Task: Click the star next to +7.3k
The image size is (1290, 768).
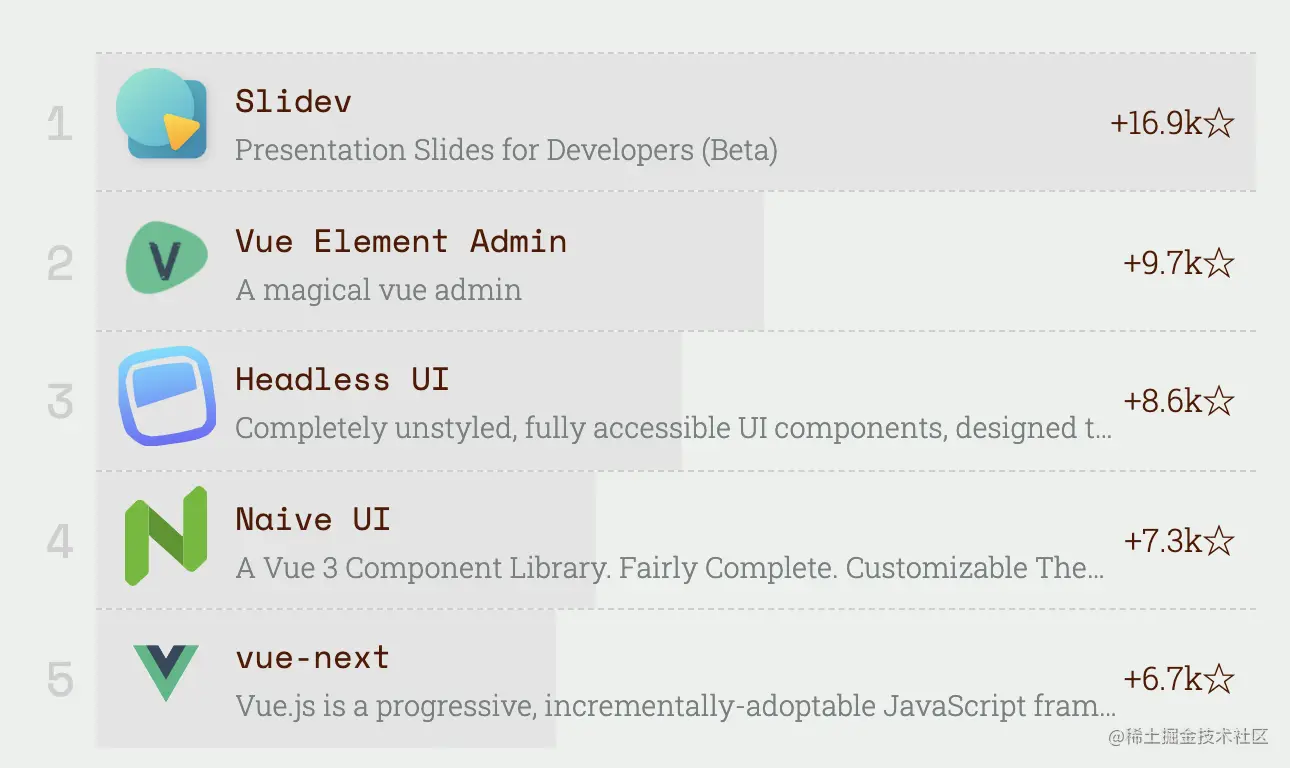Action: 1219,541
